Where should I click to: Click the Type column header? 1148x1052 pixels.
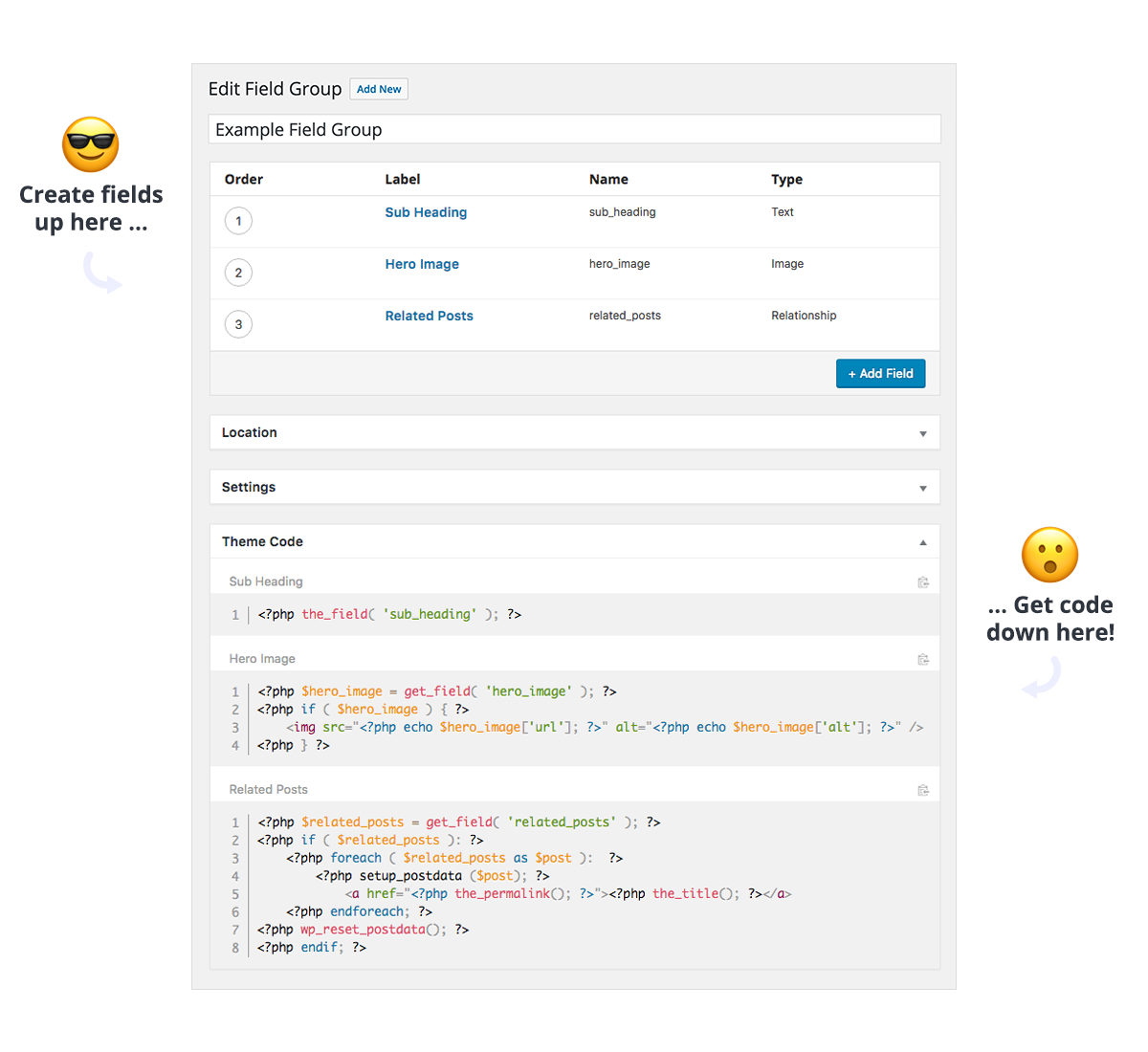pos(787,179)
